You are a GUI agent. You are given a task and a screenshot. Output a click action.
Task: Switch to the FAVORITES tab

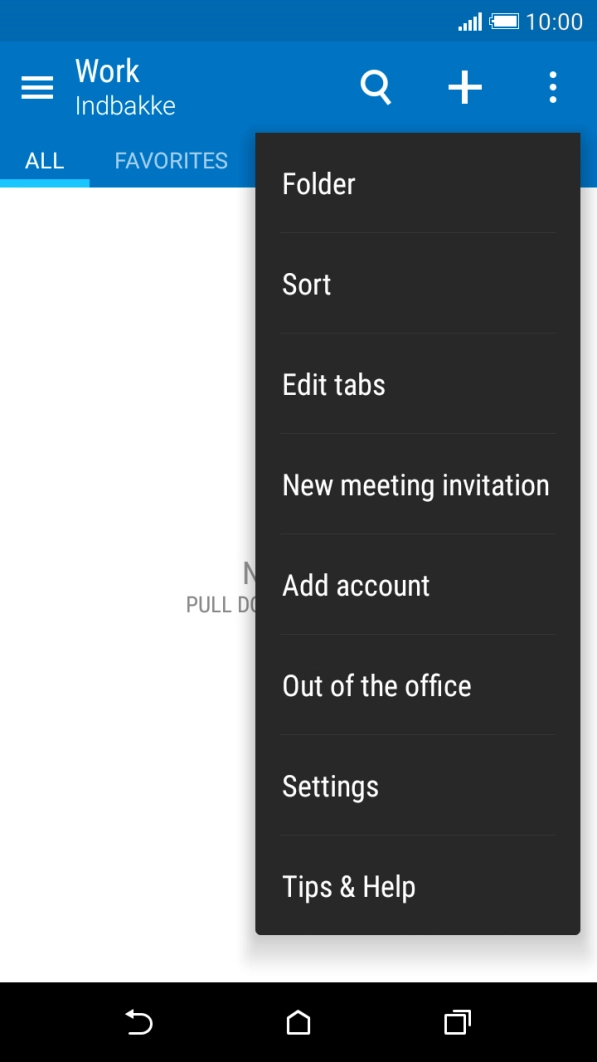pyautogui.click(x=170, y=160)
